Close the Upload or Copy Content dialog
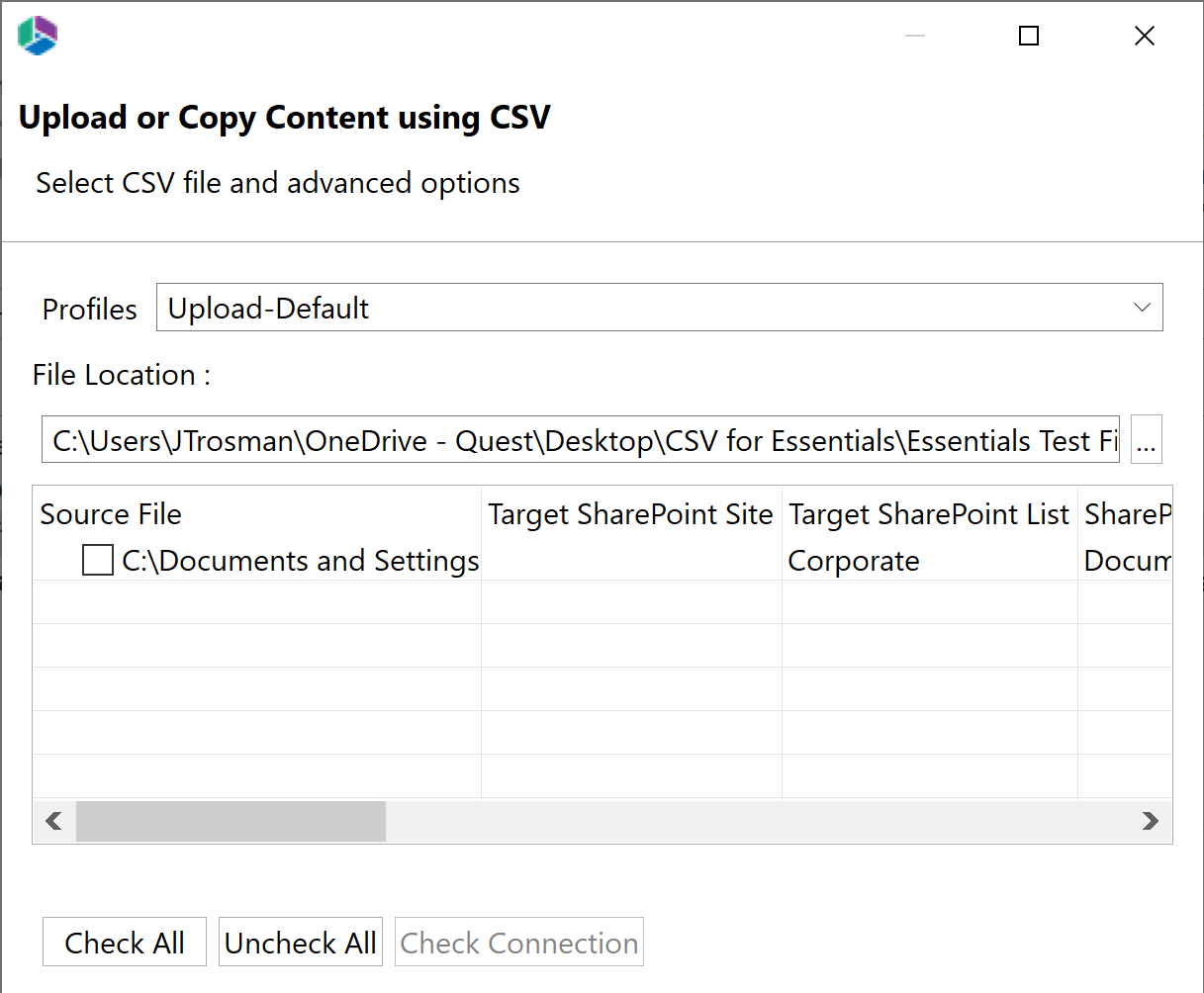The width and height of the screenshot is (1204, 993). pos(1145,37)
